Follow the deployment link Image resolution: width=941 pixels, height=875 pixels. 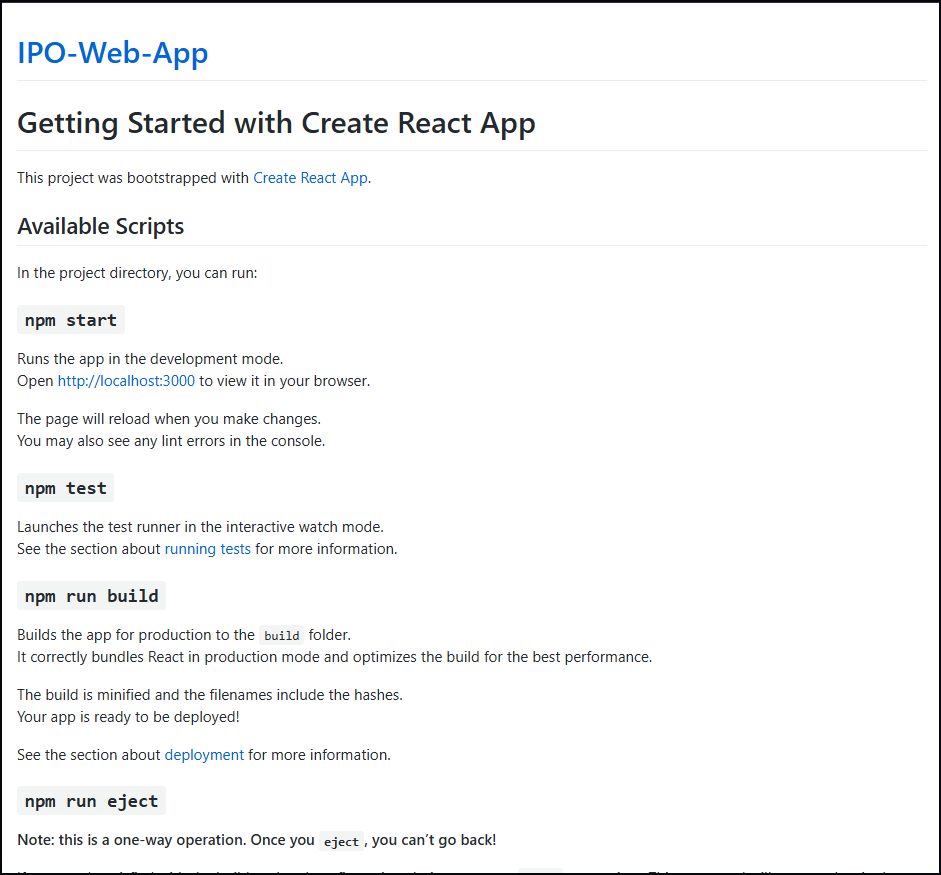(204, 754)
